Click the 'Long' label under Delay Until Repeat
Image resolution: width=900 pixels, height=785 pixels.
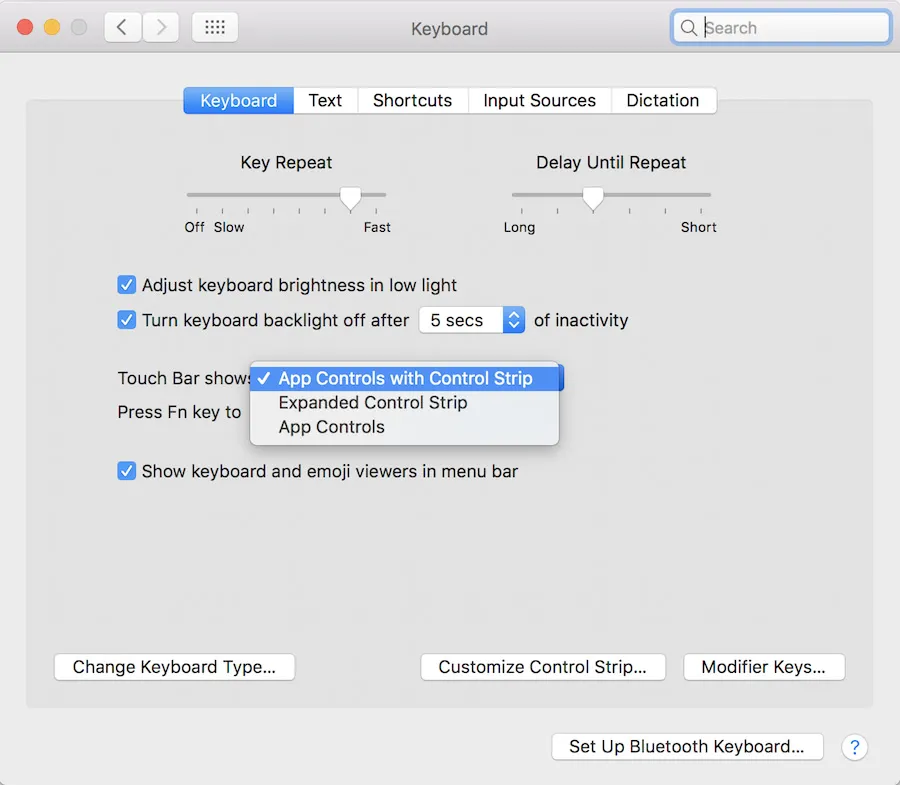519,227
